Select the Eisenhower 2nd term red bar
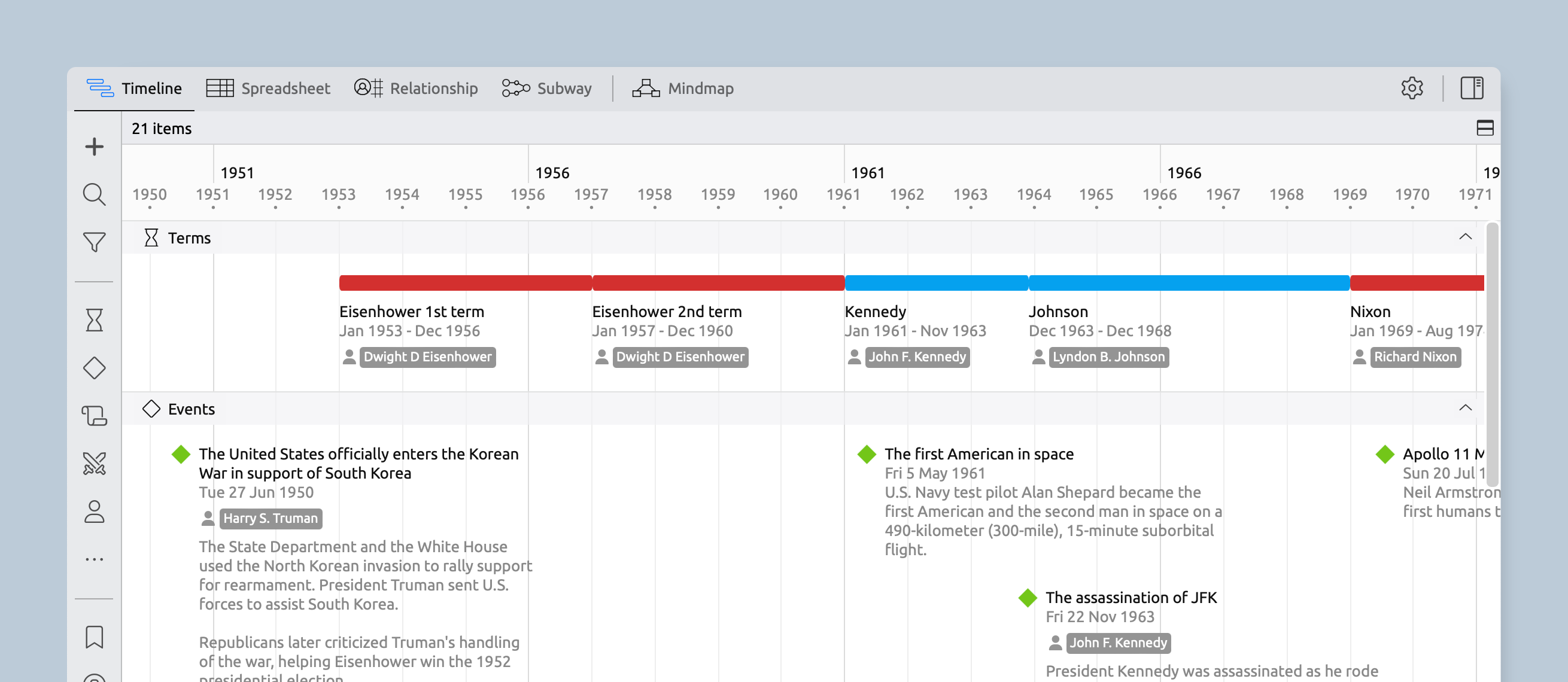Screen dimensions: 1568x682 (x=718, y=283)
